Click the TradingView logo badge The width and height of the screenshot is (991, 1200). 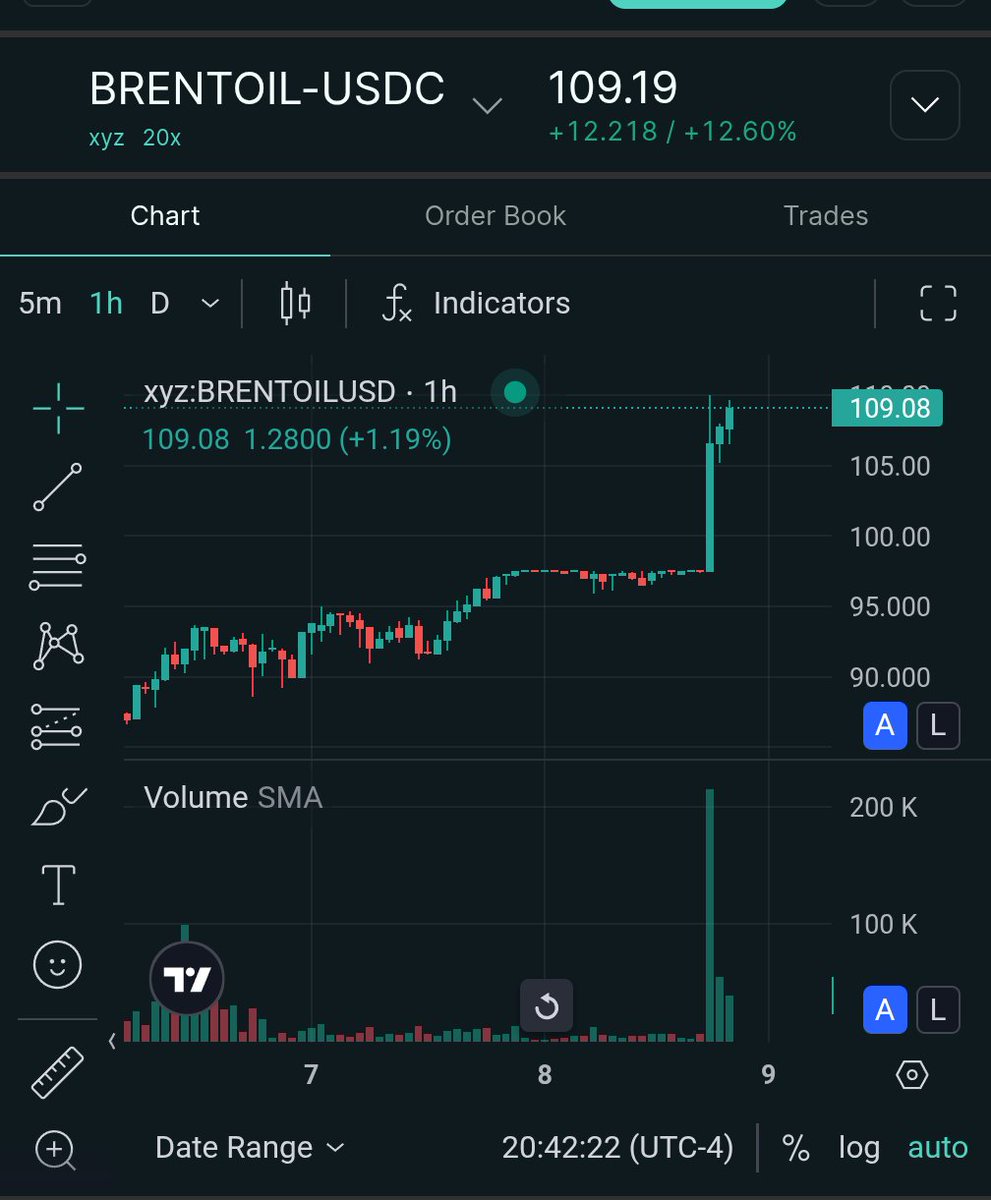coord(187,980)
